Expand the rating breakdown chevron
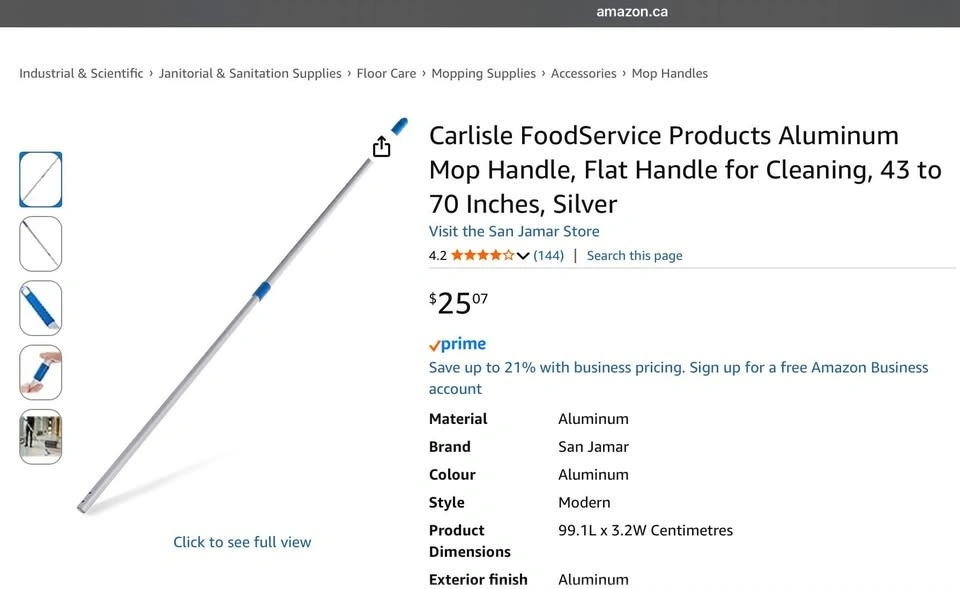Viewport: 960px width, 589px height. coord(523,256)
